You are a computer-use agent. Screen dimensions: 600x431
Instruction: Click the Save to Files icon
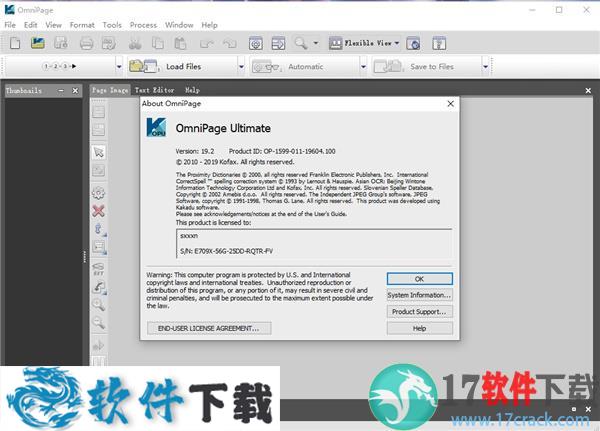tap(388, 66)
